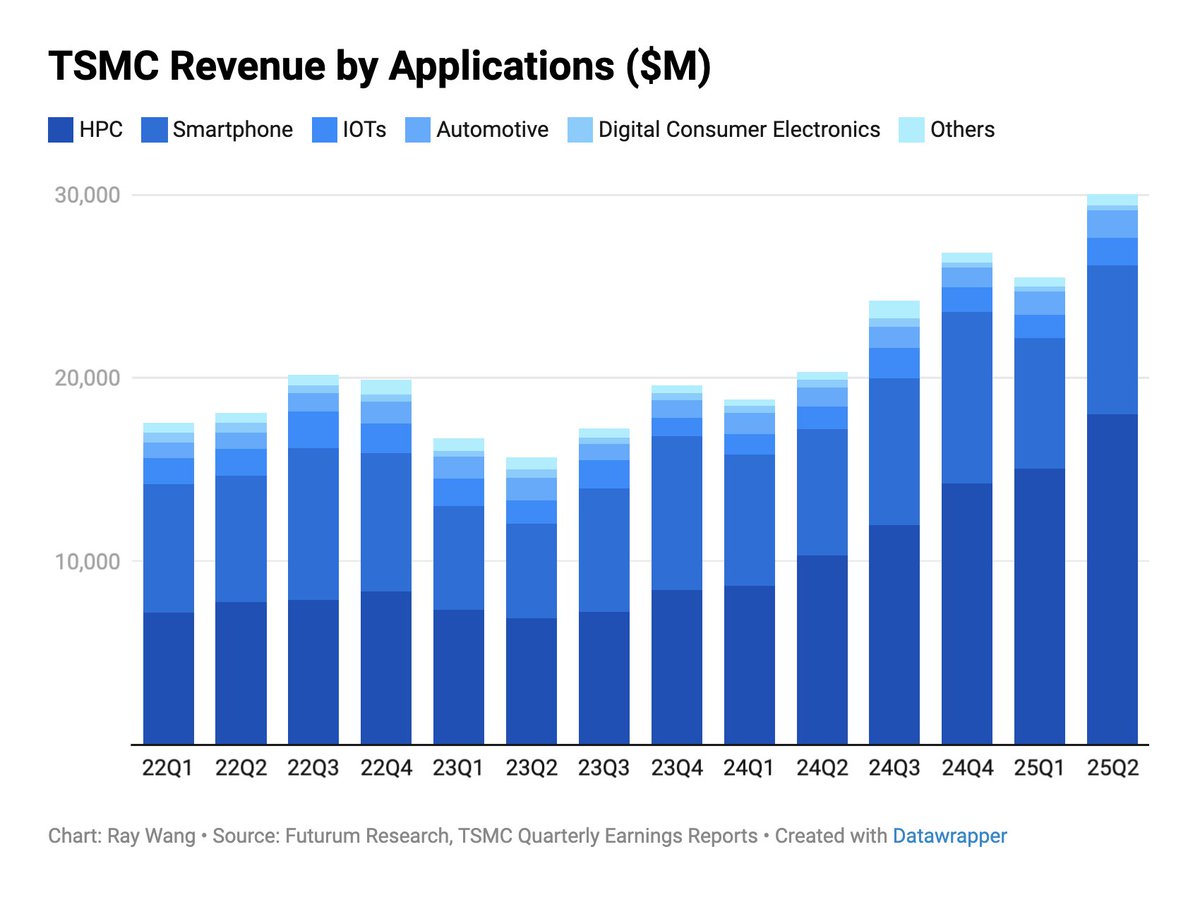Image resolution: width=1200 pixels, height=902 pixels.
Task: Click the Smartphone segment of the 24Q4 bar
Action: (967, 398)
